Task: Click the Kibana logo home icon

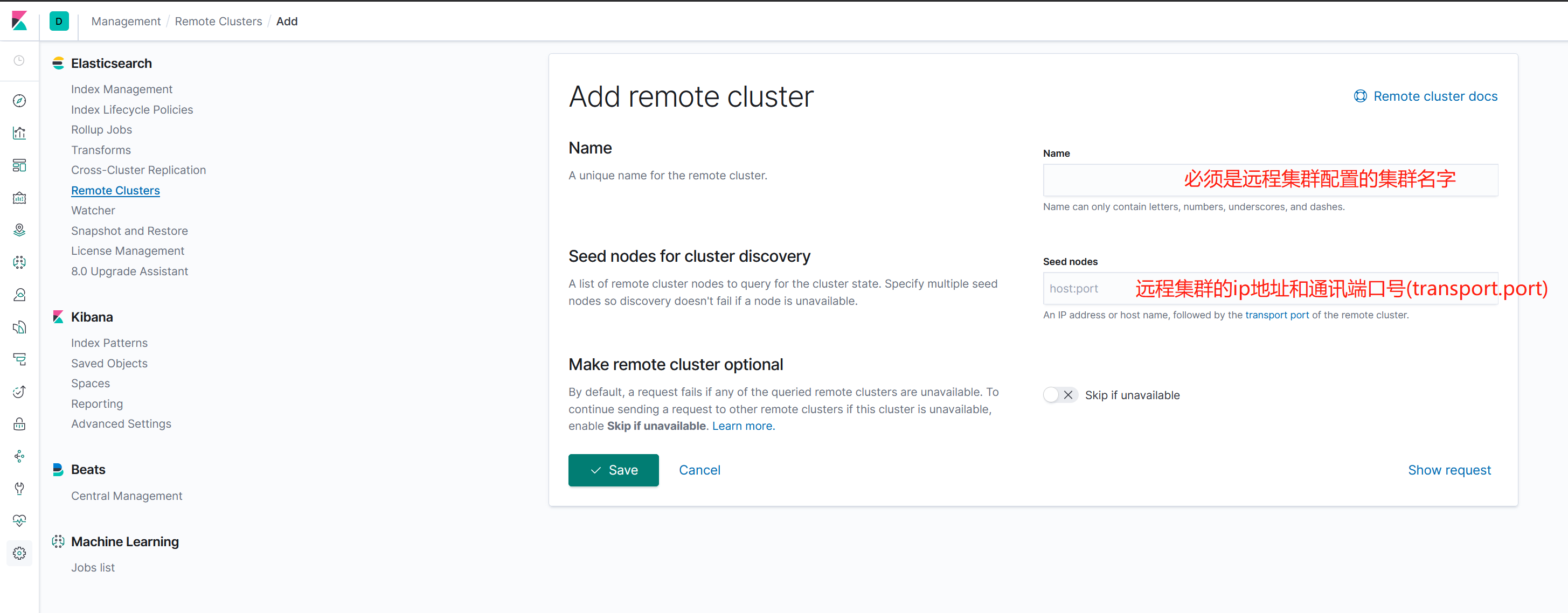Action: click(x=19, y=22)
